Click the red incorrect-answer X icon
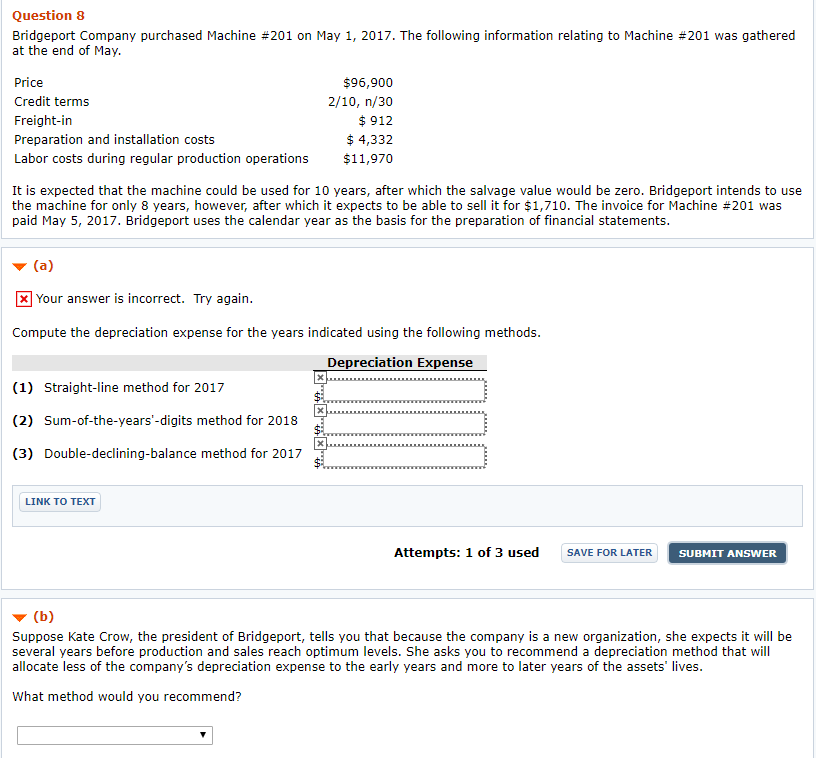This screenshot has height=758, width=816. [x=22, y=298]
